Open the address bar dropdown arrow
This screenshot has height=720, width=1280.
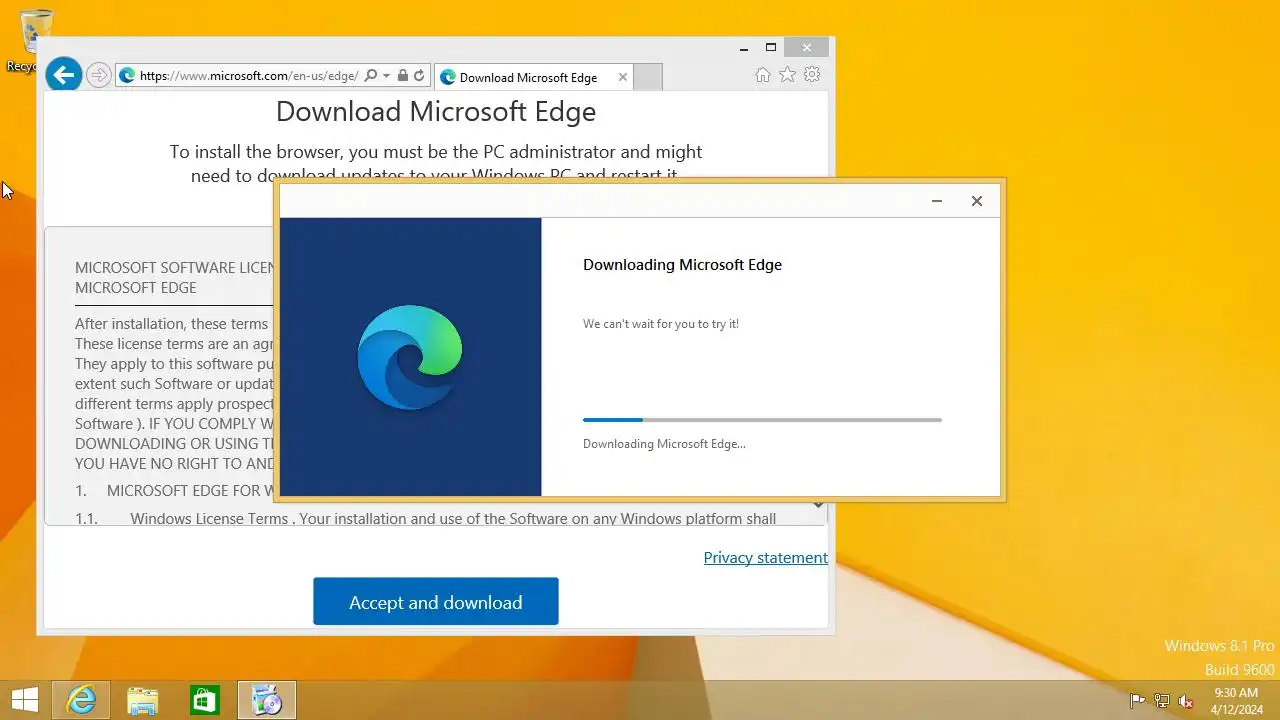386,76
